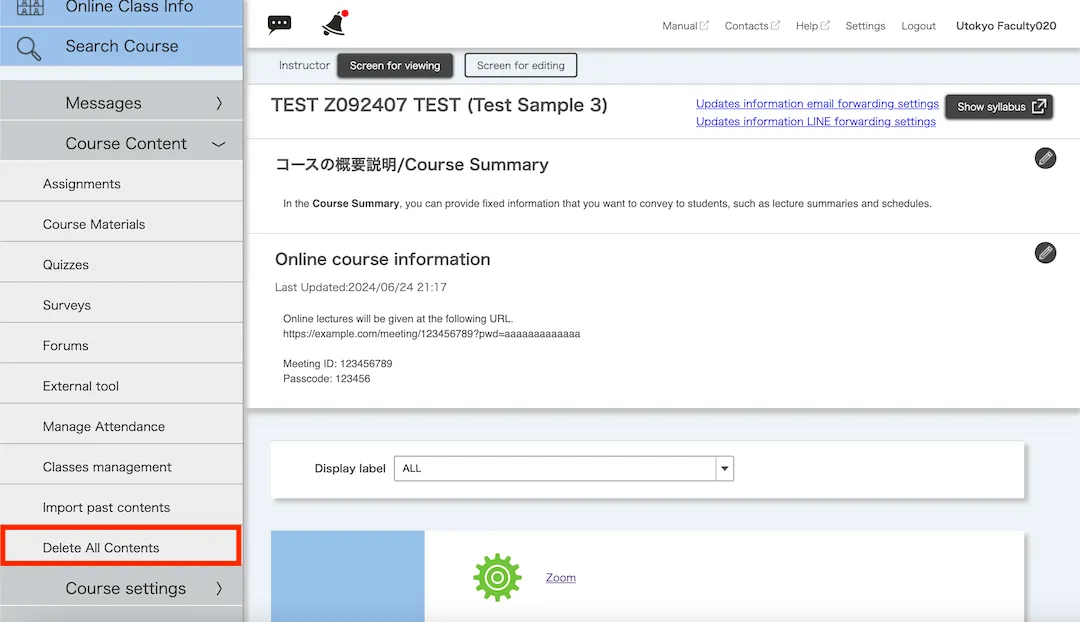
Task: Click the green Zoom gear icon
Action: [x=497, y=577]
